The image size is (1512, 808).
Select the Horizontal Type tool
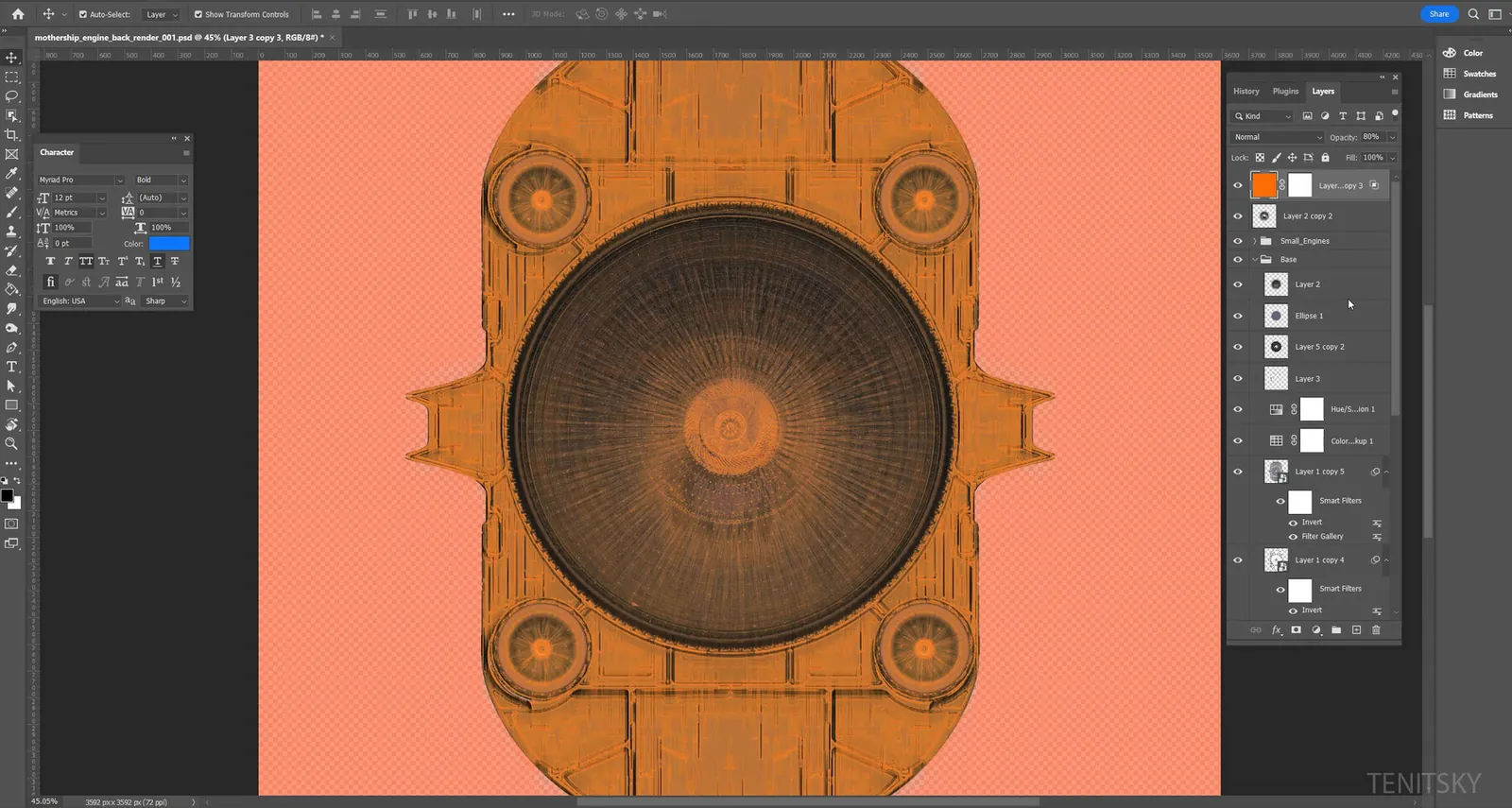(11, 367)
